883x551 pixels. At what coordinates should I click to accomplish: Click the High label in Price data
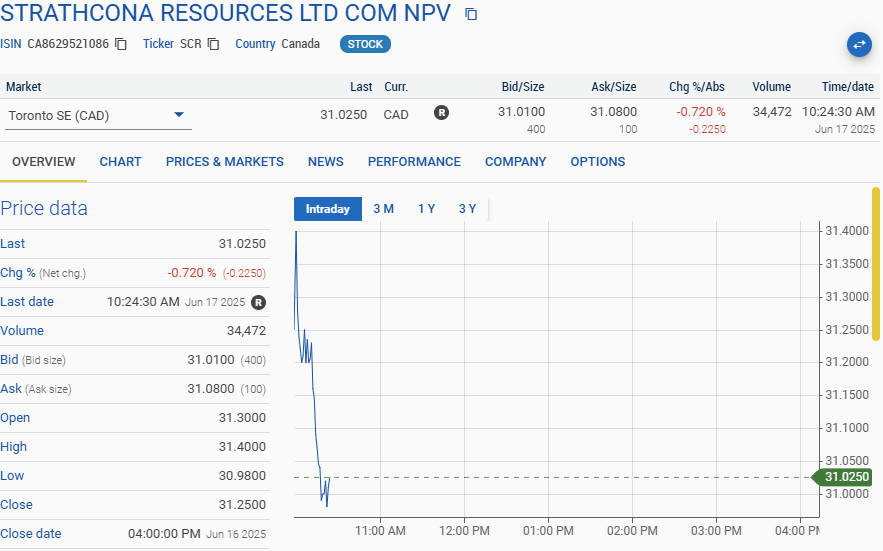(14, 447)
